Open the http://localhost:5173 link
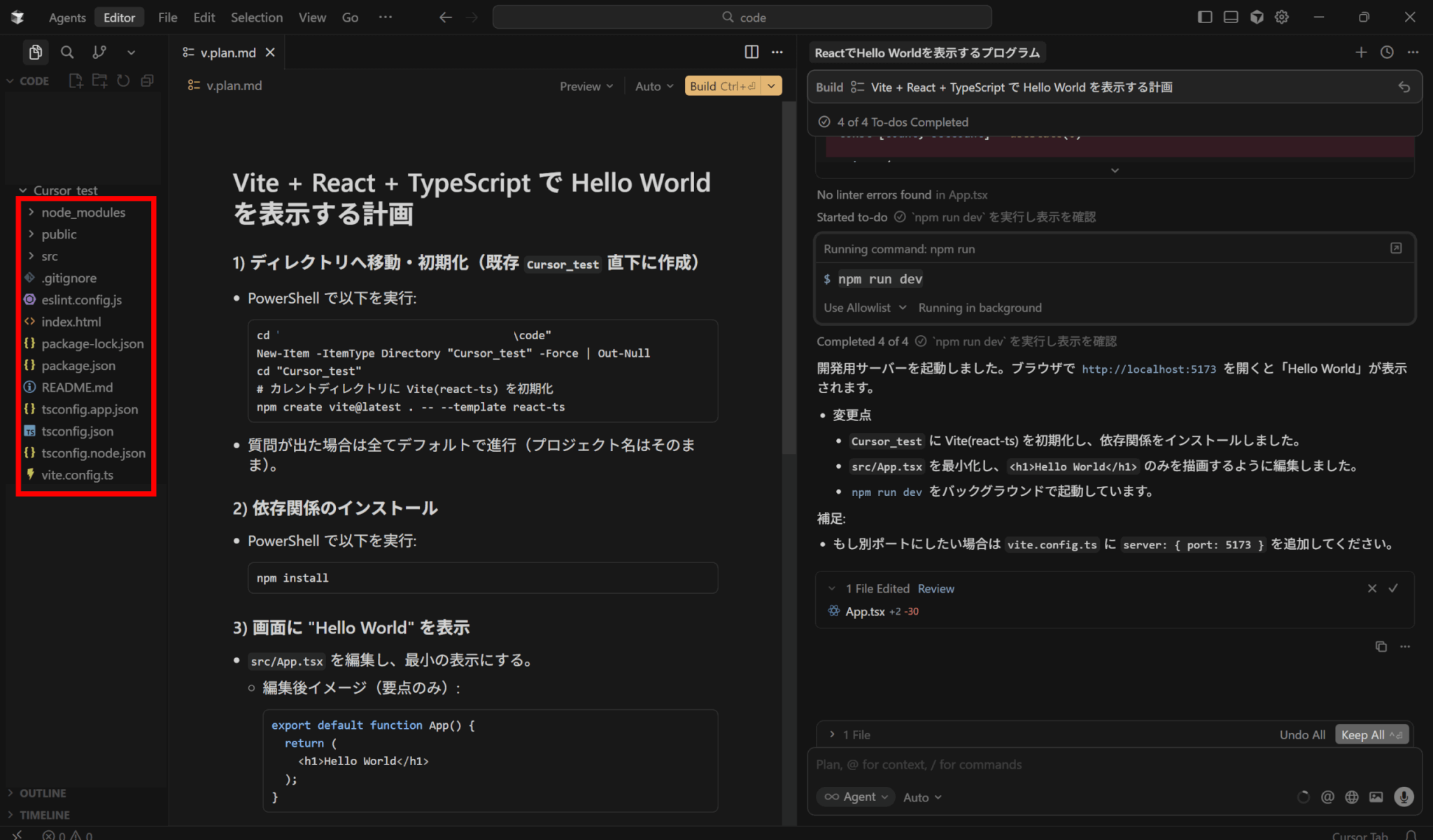1433x840 pixels. [x=1148, y=369]
